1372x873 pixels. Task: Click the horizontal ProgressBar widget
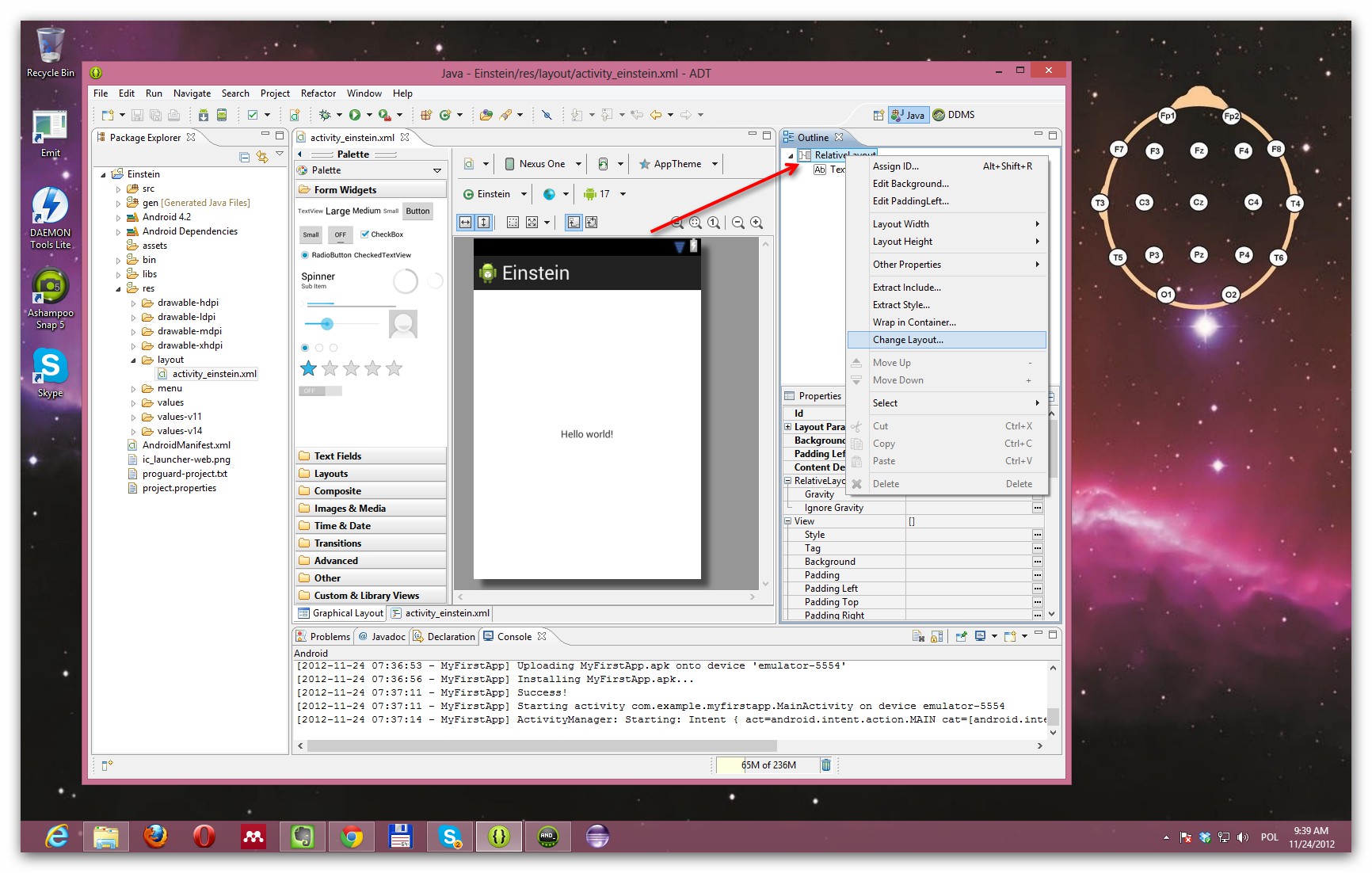[351, 304]
